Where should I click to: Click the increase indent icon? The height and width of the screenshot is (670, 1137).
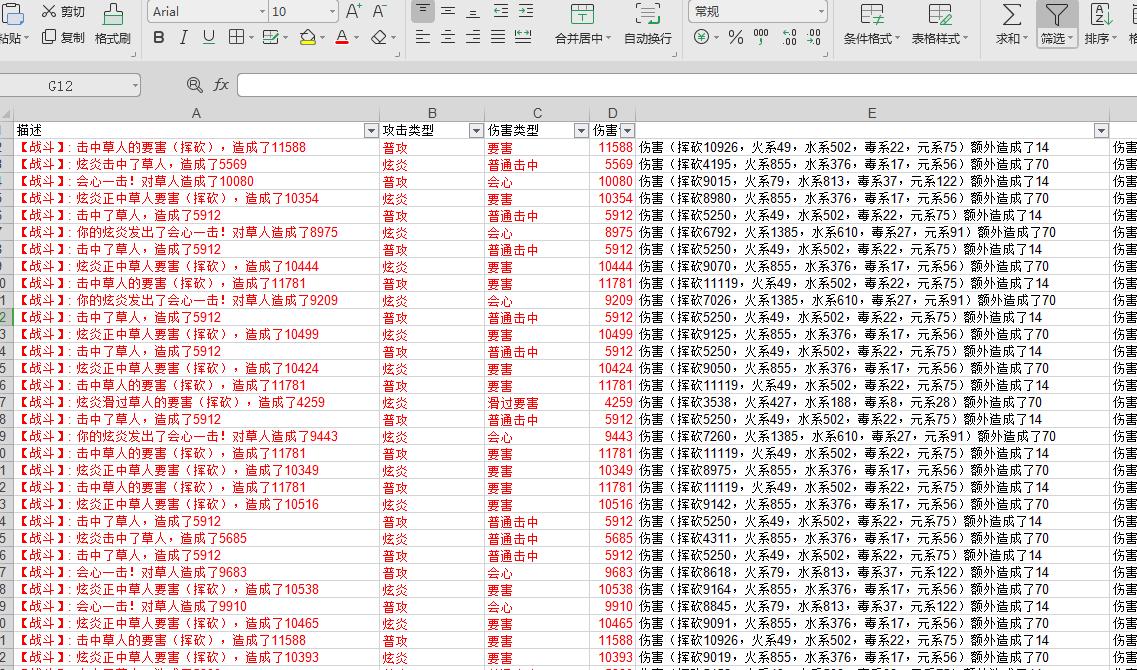click(526, 11)
